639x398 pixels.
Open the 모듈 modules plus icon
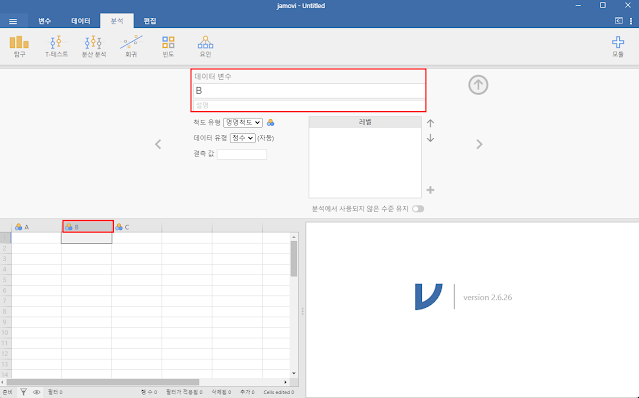(618, 46)
